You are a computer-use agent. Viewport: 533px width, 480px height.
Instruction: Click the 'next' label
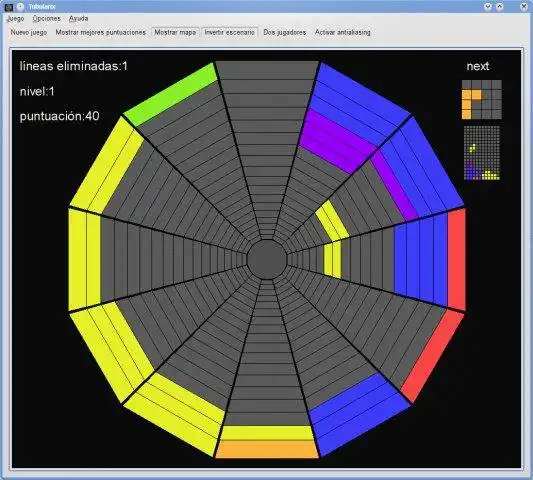(478, 66)
